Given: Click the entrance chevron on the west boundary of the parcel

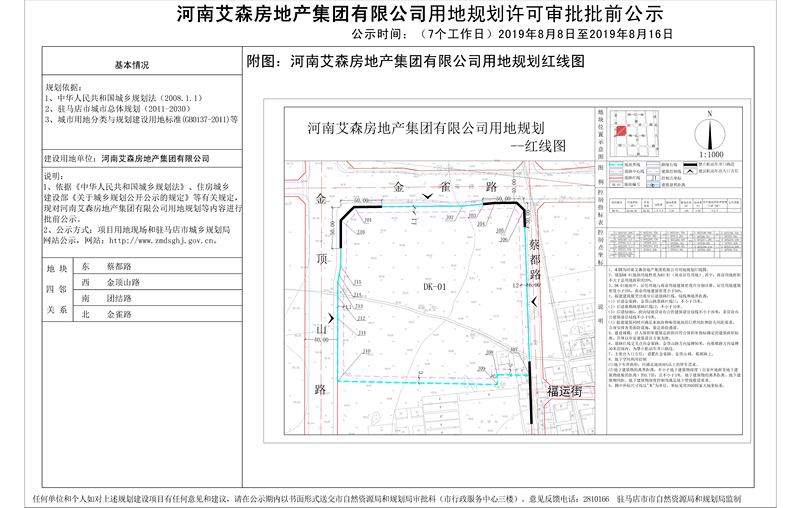Looking at the screenshot, I should coord(331,318).
